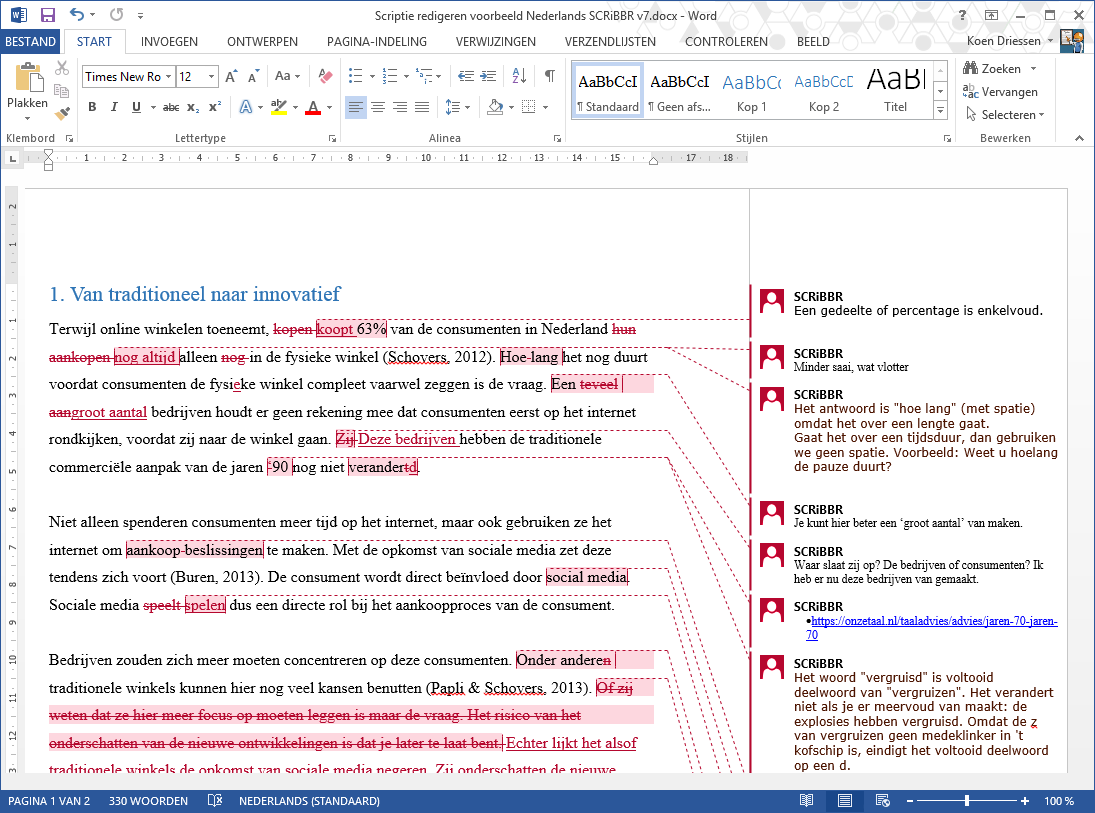Select the Format Painter brush icon
This screenshot has width=1095, height=813.
pos(63,113)
